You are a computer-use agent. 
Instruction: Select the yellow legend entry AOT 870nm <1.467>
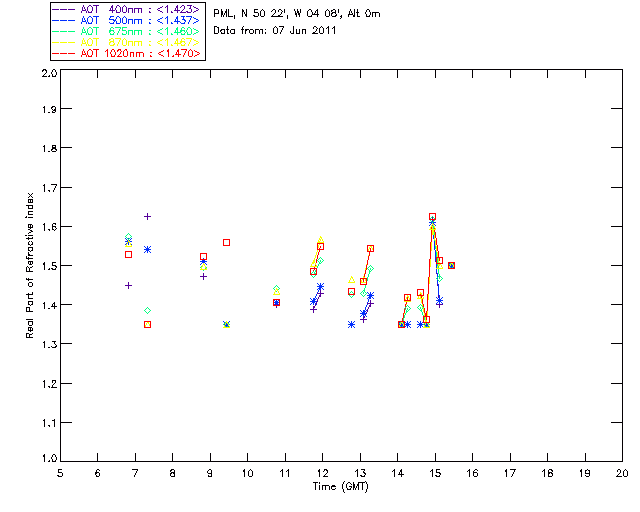tap(126, 42)
